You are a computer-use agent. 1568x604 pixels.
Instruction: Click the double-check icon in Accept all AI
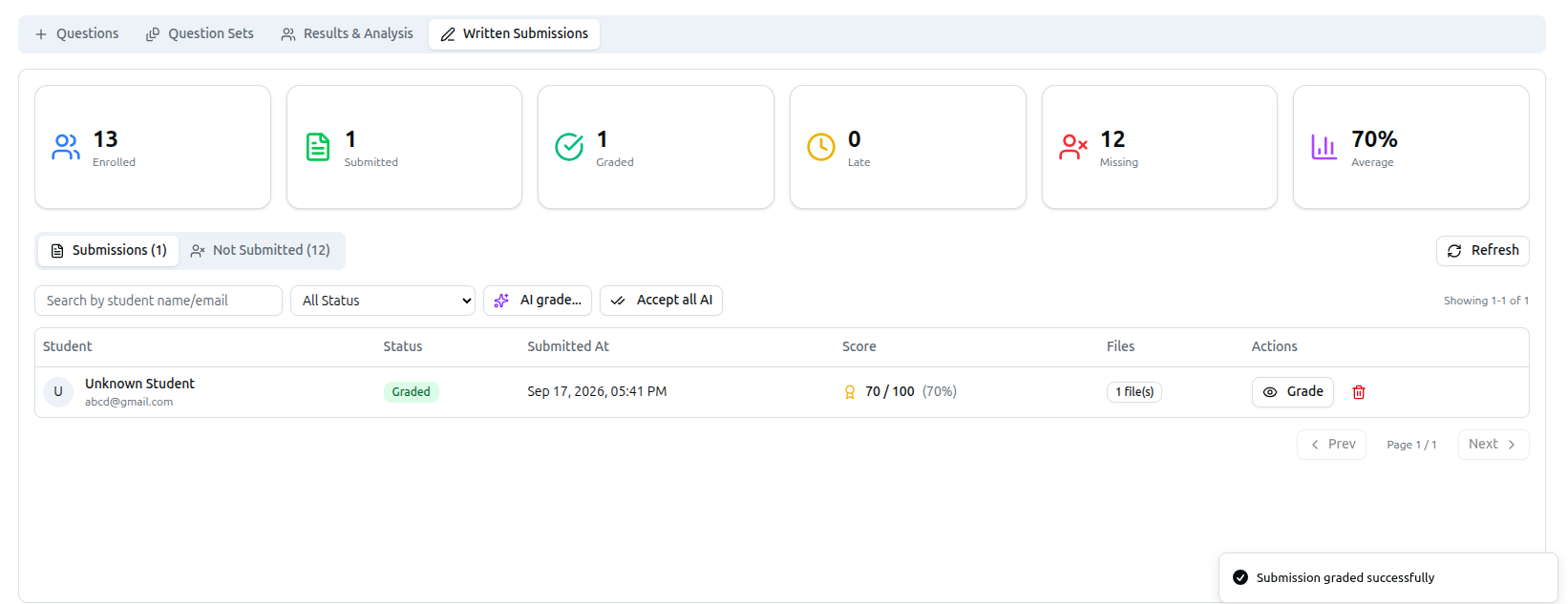click(618, 301)
